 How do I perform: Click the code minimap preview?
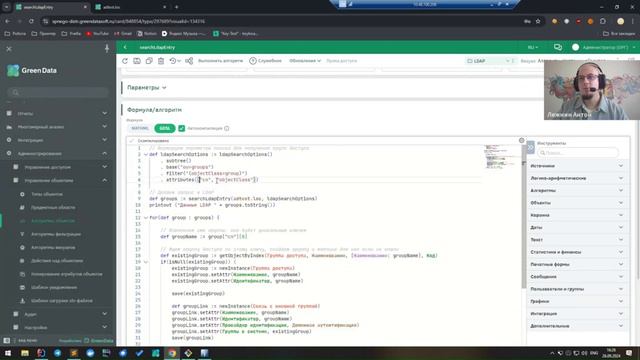[x=502, y=157]
